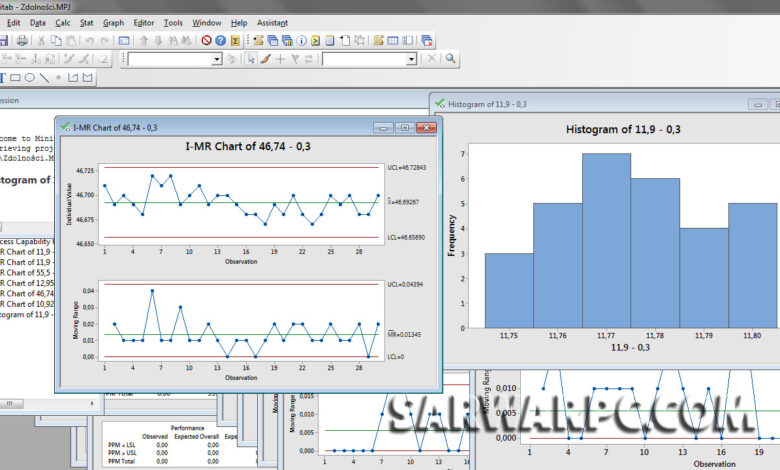Screen dimensions: 780x470
Task: Show the Session folder icon
Action: [x=258, y=41]
